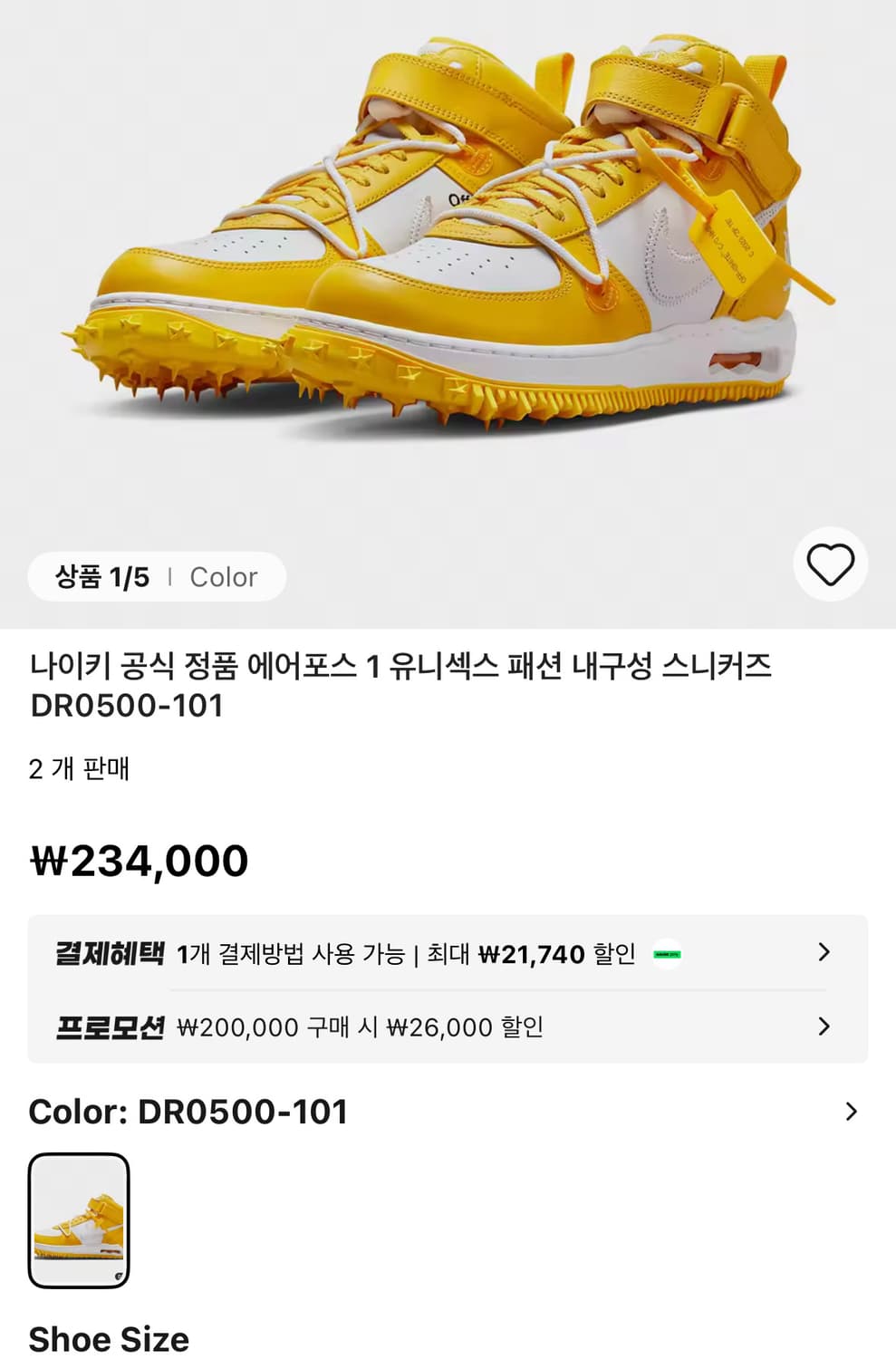
Task: Click the 최대 ₩21,740 할인 discount text
Action: tap(531, 954)
